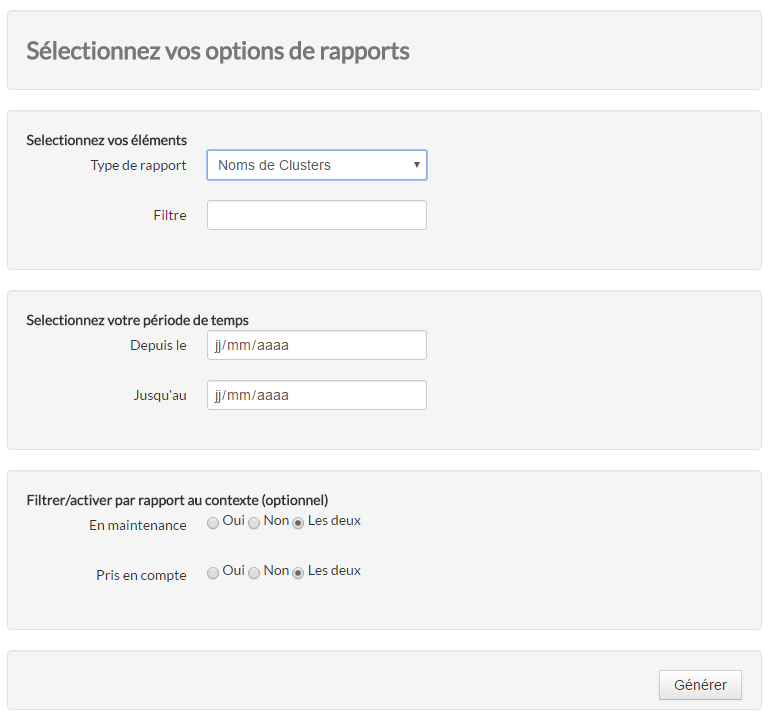Select Non for En maintenance
772x715 pixels.
point(254,523)
